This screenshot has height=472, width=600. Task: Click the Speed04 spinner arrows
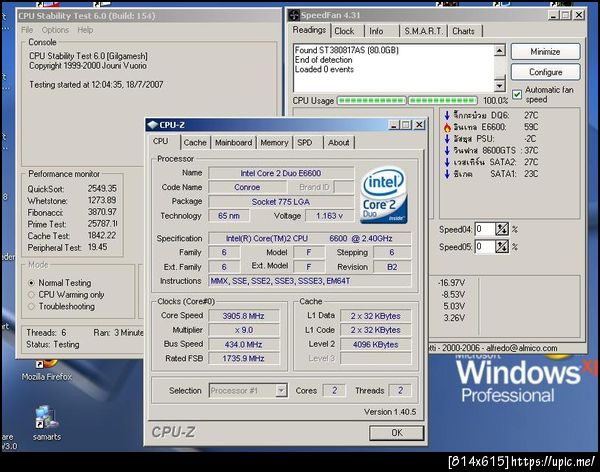tap(502, 229)
